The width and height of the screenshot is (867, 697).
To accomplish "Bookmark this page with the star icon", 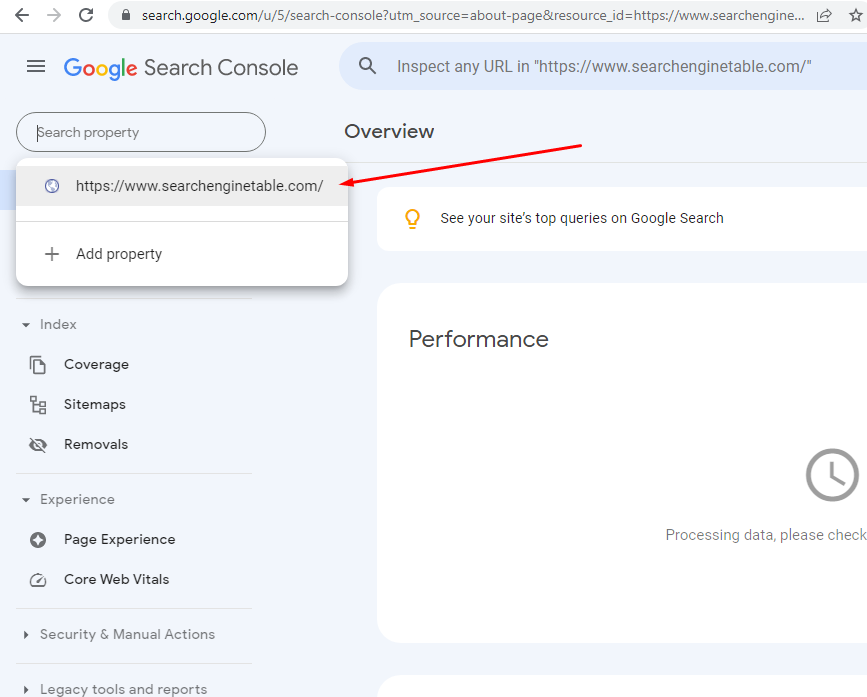I will click(x=855, y=15).
